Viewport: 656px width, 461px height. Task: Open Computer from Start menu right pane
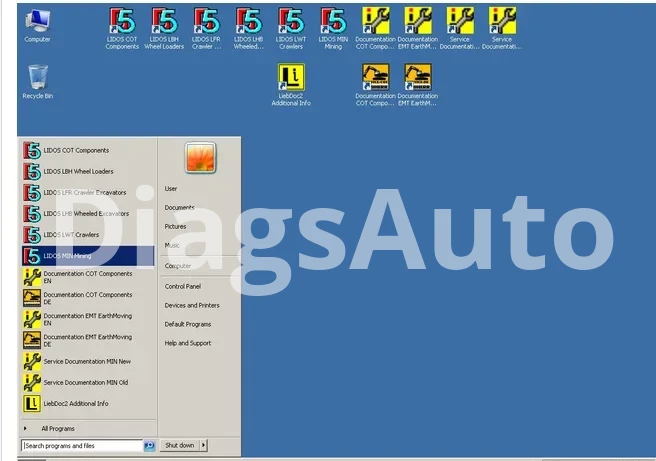point(178,266)
